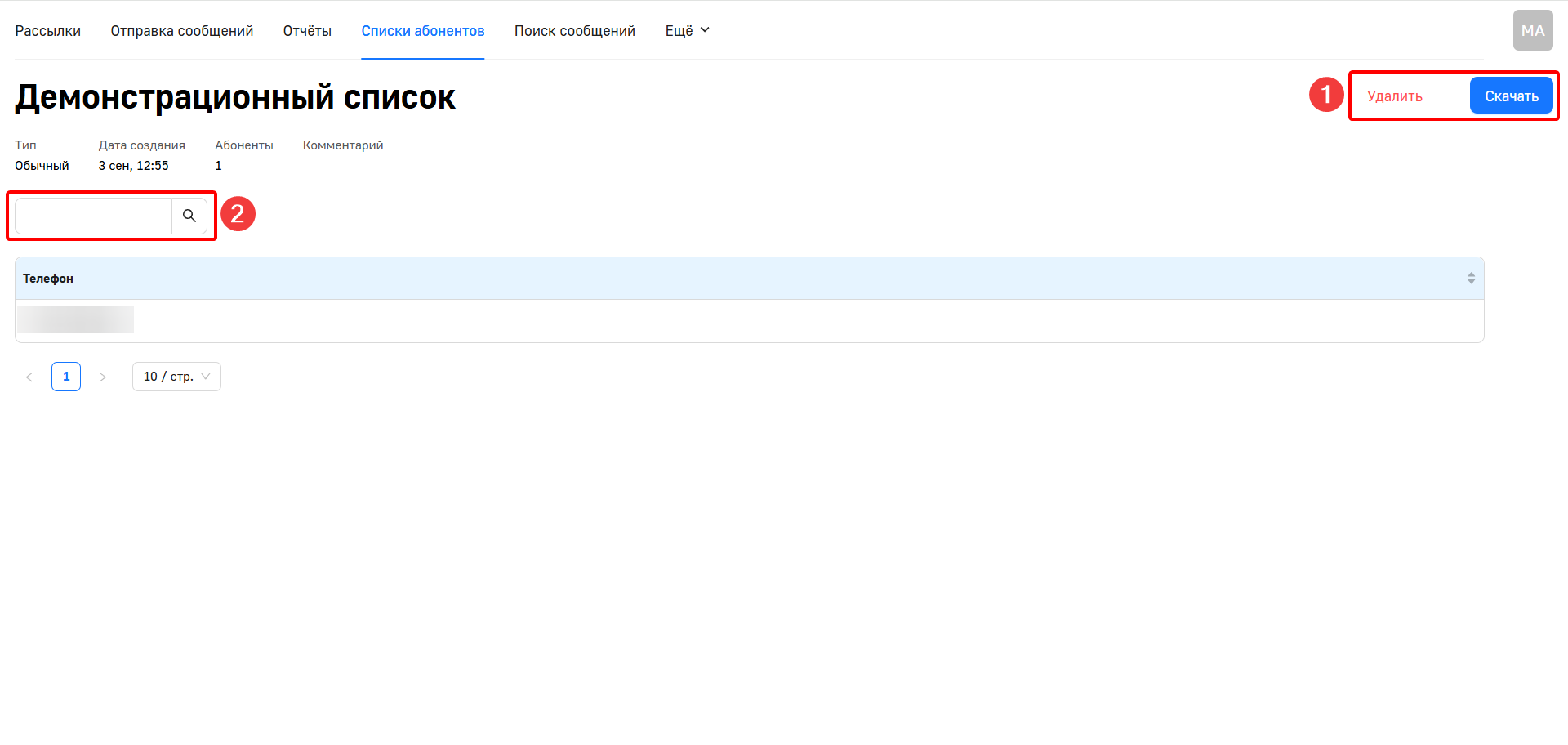Switch to Отправка сообщений tab
Image resolution: width=1568 pixels, height=745 pixels.
click(182, 31)
